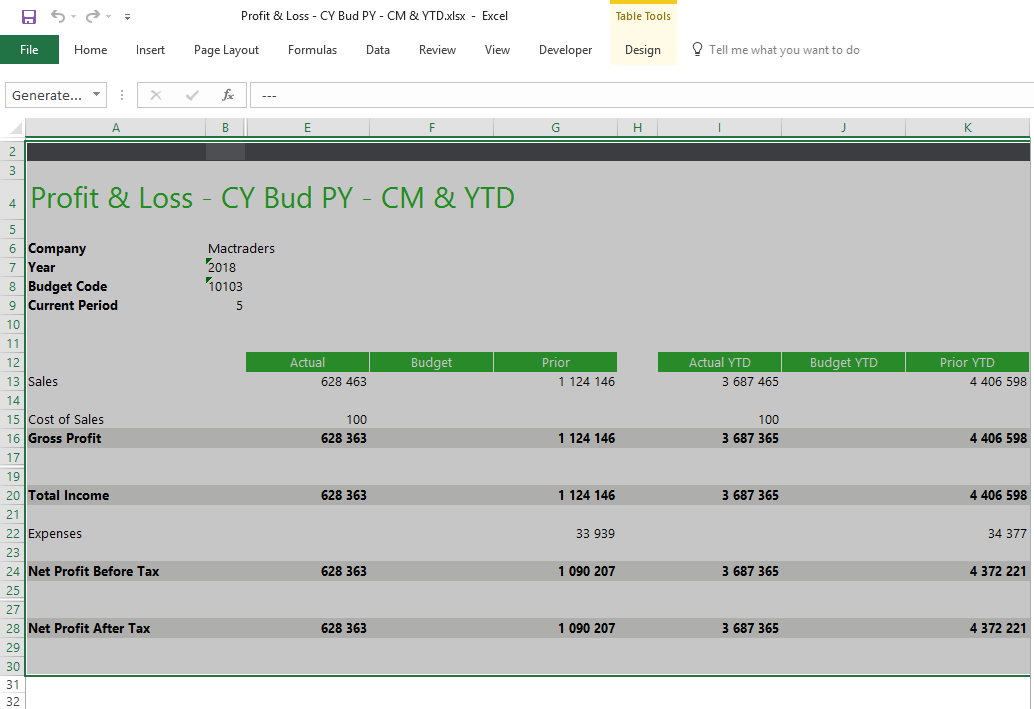Screen dimensions: 1034x709
Task: Select column G header
Action: coord(555,128)
